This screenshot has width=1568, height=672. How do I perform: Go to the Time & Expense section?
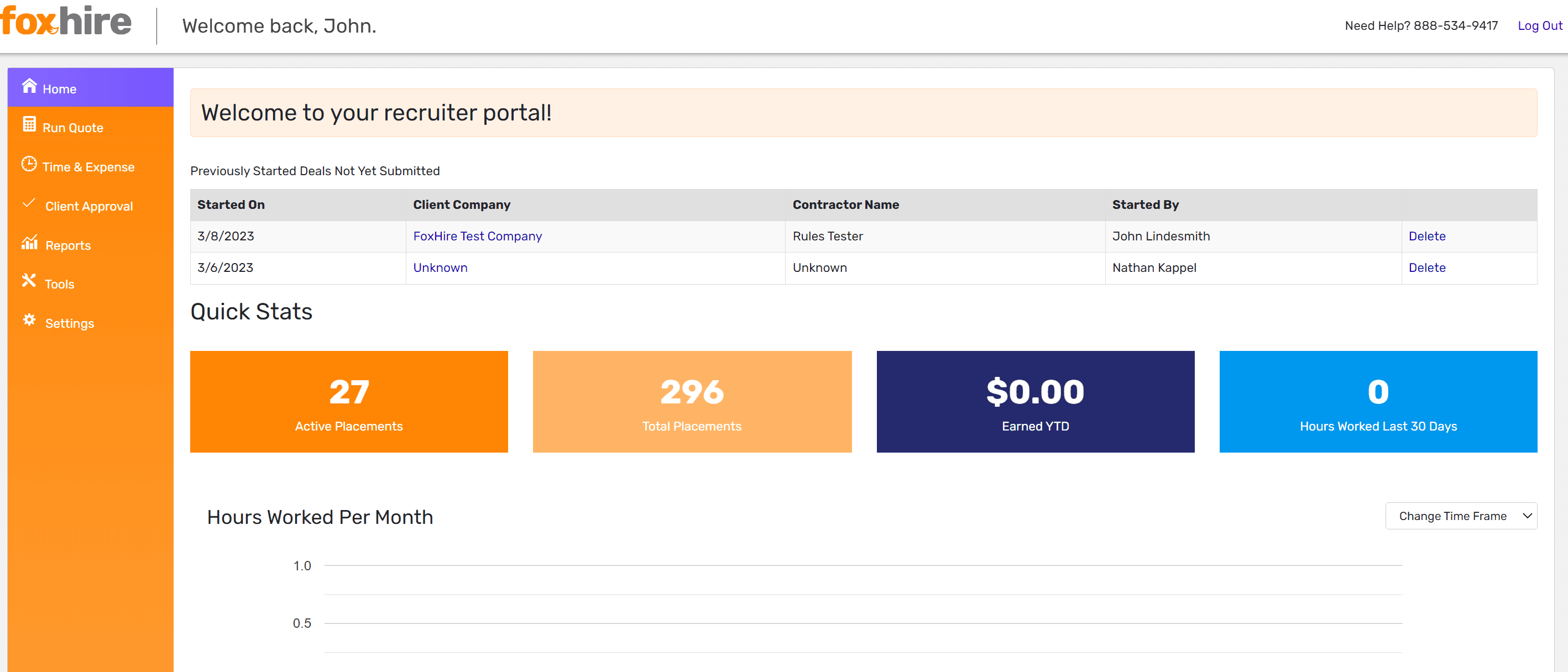(88, 167)
